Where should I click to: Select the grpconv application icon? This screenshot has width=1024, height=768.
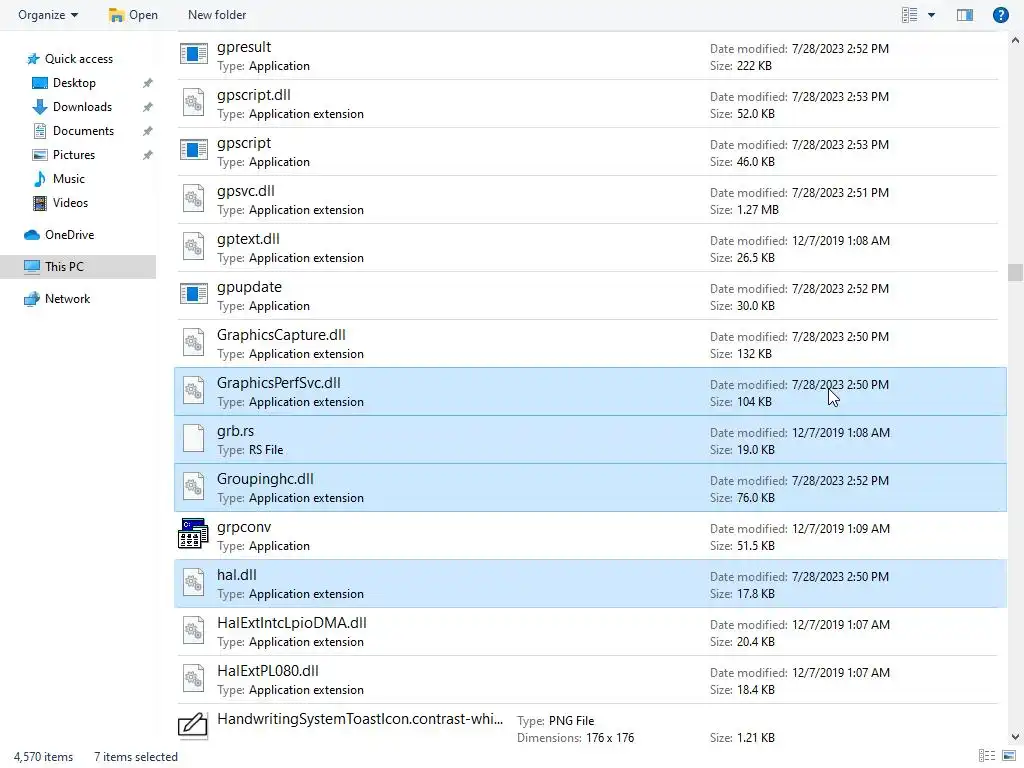point(193,535)
